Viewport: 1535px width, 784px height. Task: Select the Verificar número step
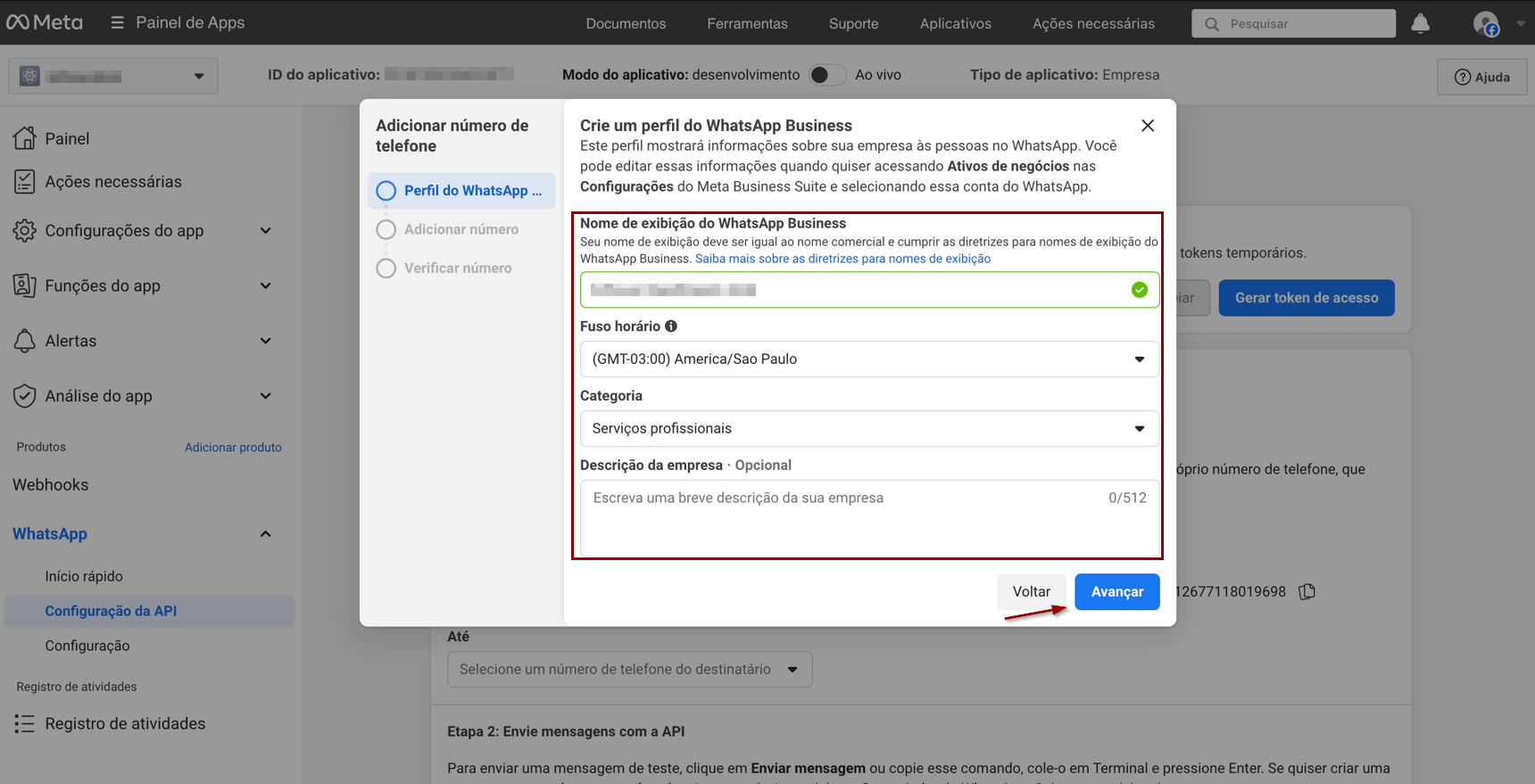click(457, 268)
